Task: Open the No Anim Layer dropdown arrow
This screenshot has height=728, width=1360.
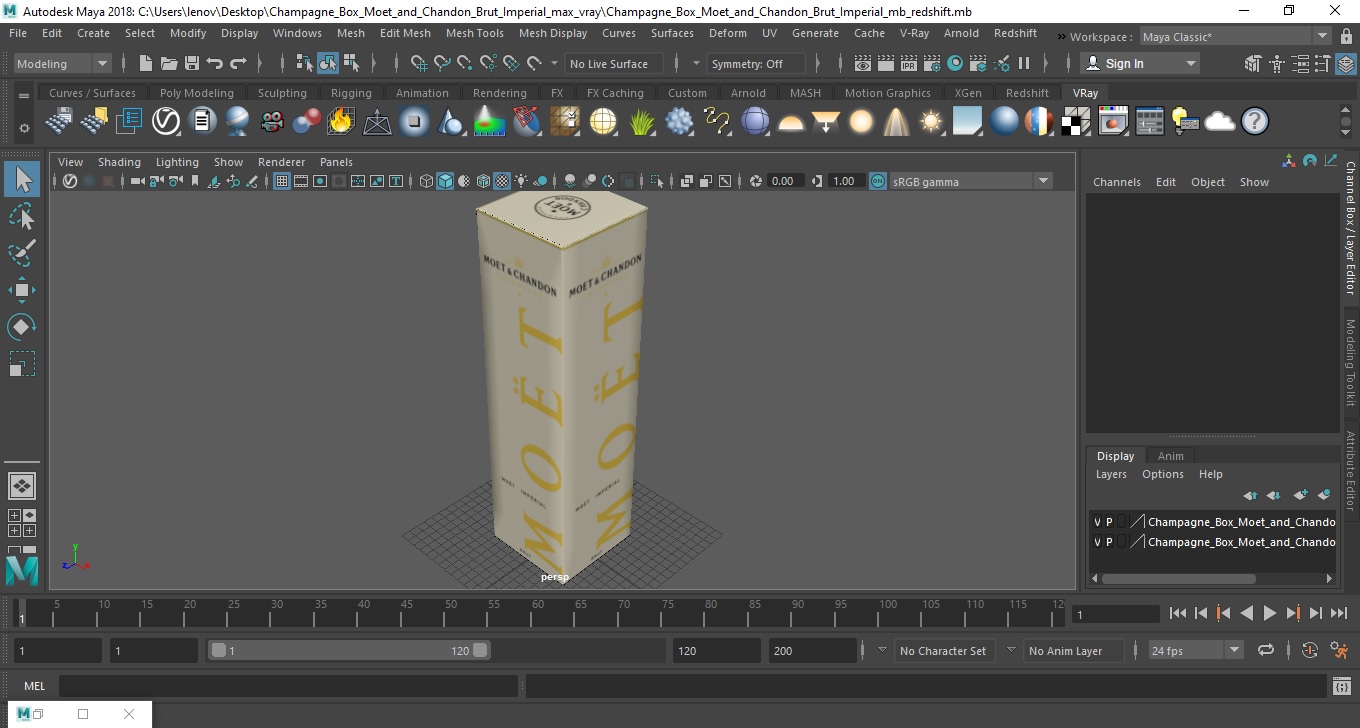Action: pos(1011,650)
